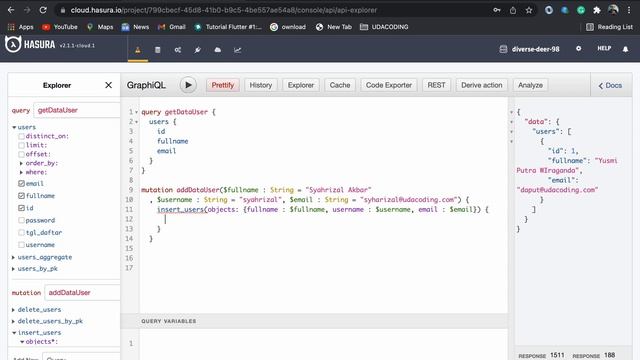Check the username field
Image resolution: width=640 pixels, height=360 pixels.
[x=21, y=245]
